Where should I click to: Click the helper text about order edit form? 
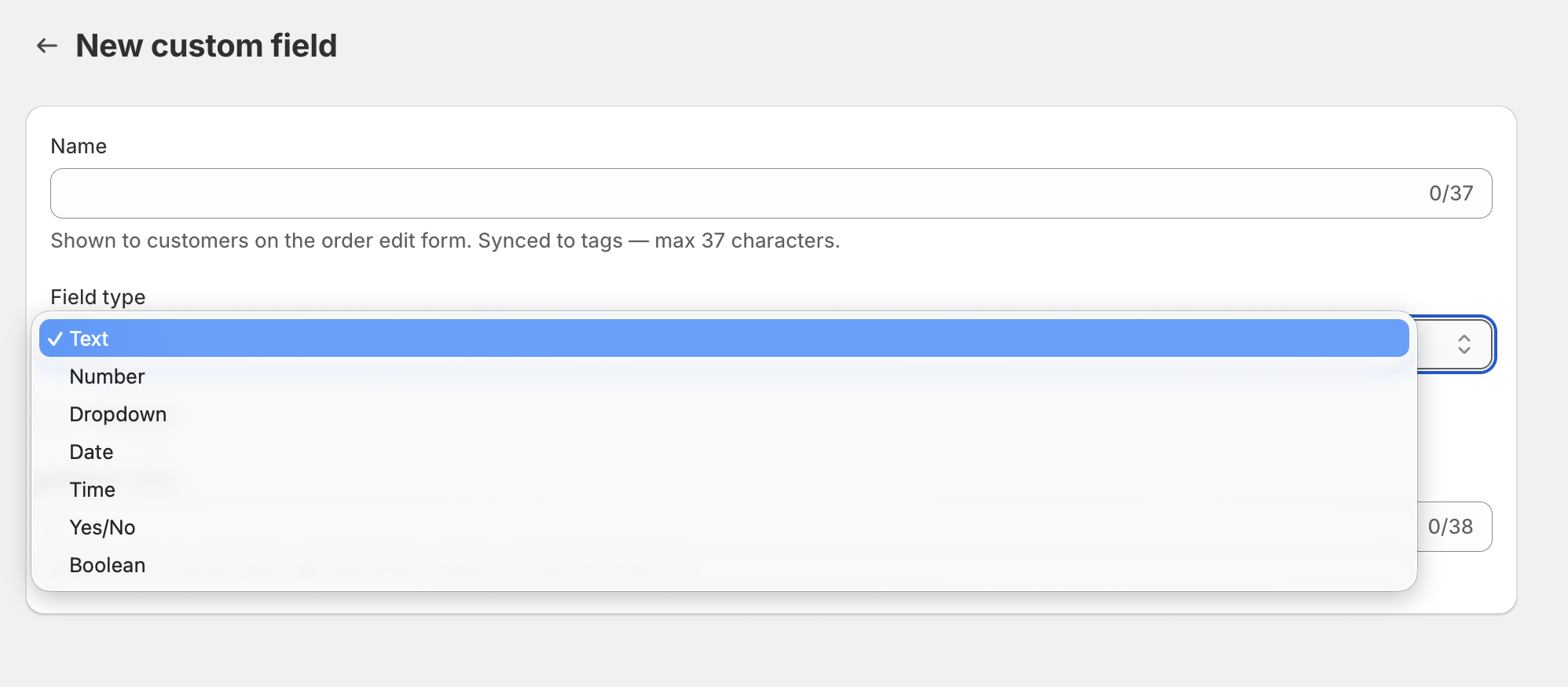445,241
